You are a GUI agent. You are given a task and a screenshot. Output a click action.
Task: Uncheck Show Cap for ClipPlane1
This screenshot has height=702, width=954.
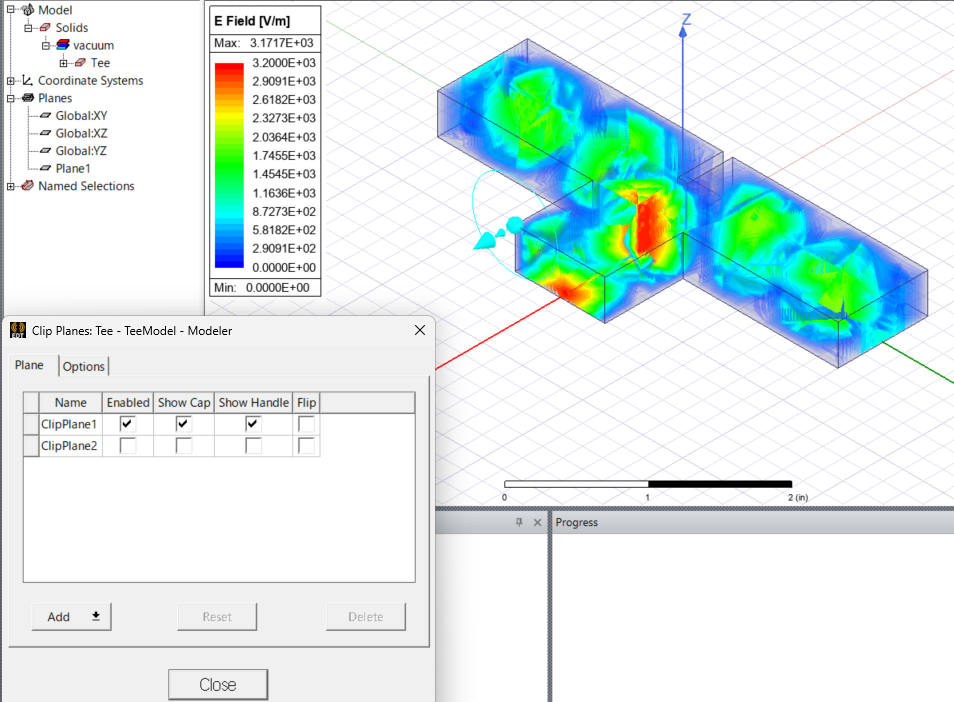[x=183, y=424]
